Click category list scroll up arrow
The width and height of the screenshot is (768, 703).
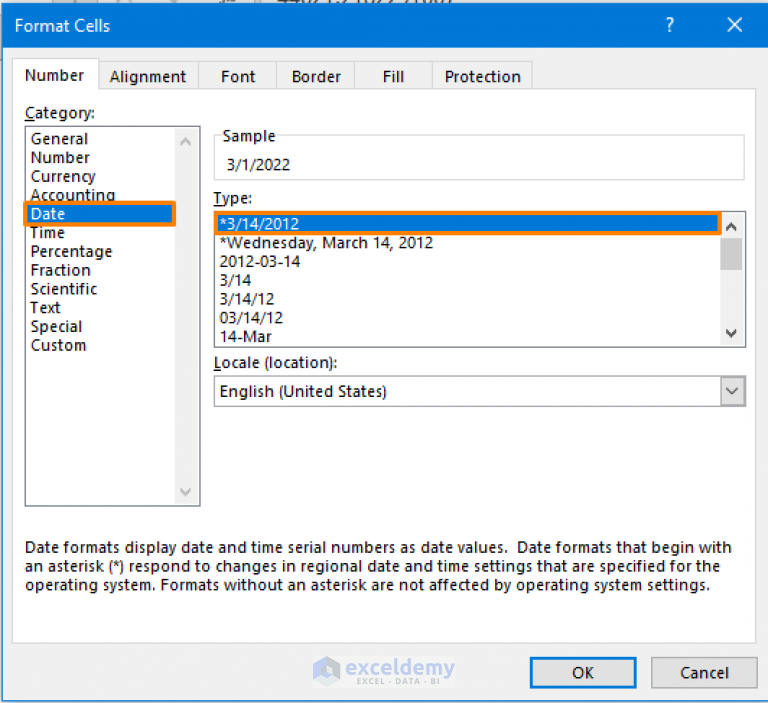[186, 142]
